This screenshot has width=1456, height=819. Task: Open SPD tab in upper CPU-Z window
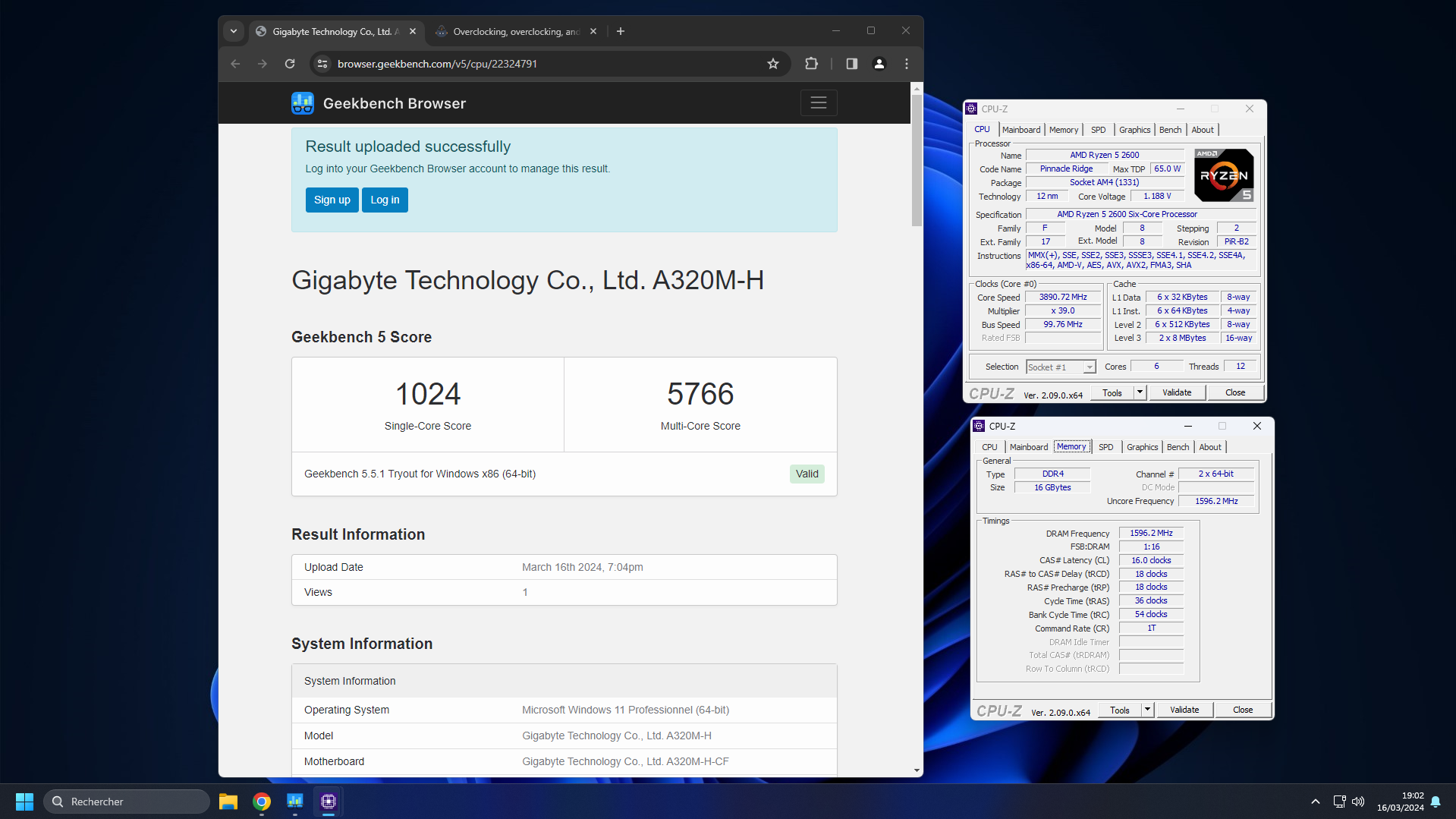pos(1098,130)
